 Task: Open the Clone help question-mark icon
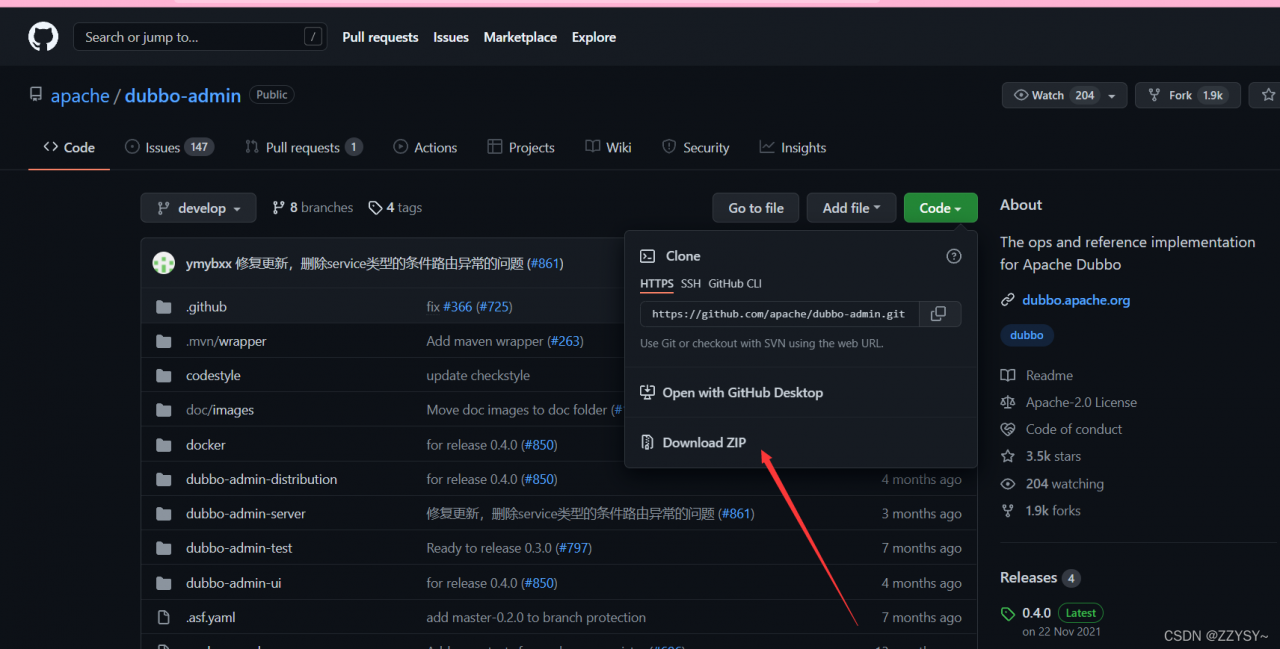click(x=954, y=256)
